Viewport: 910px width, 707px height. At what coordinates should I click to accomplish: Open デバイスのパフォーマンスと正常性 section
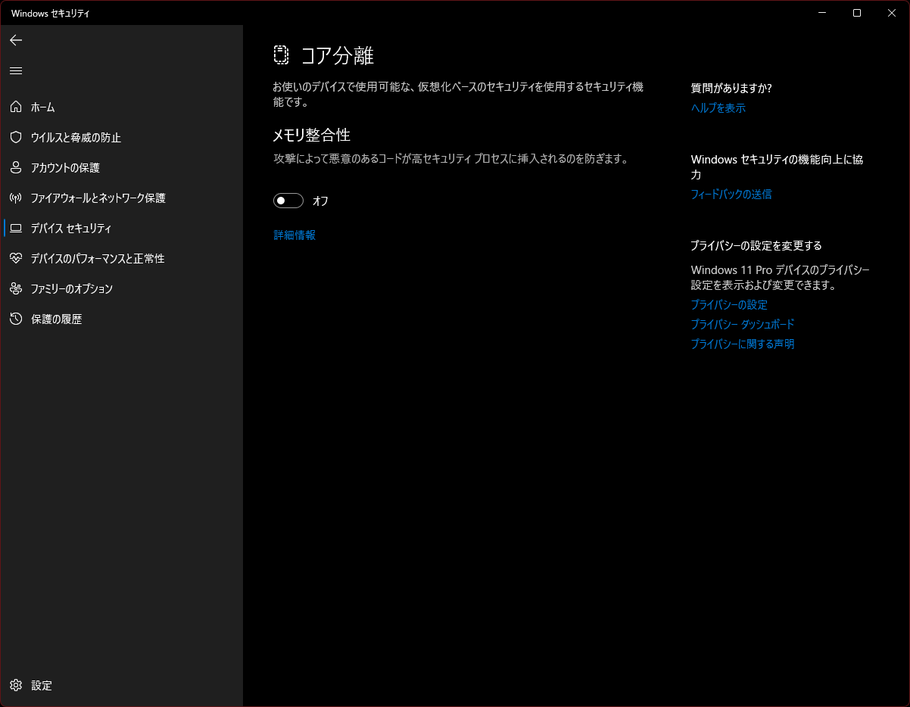click(x=121, y=258)
